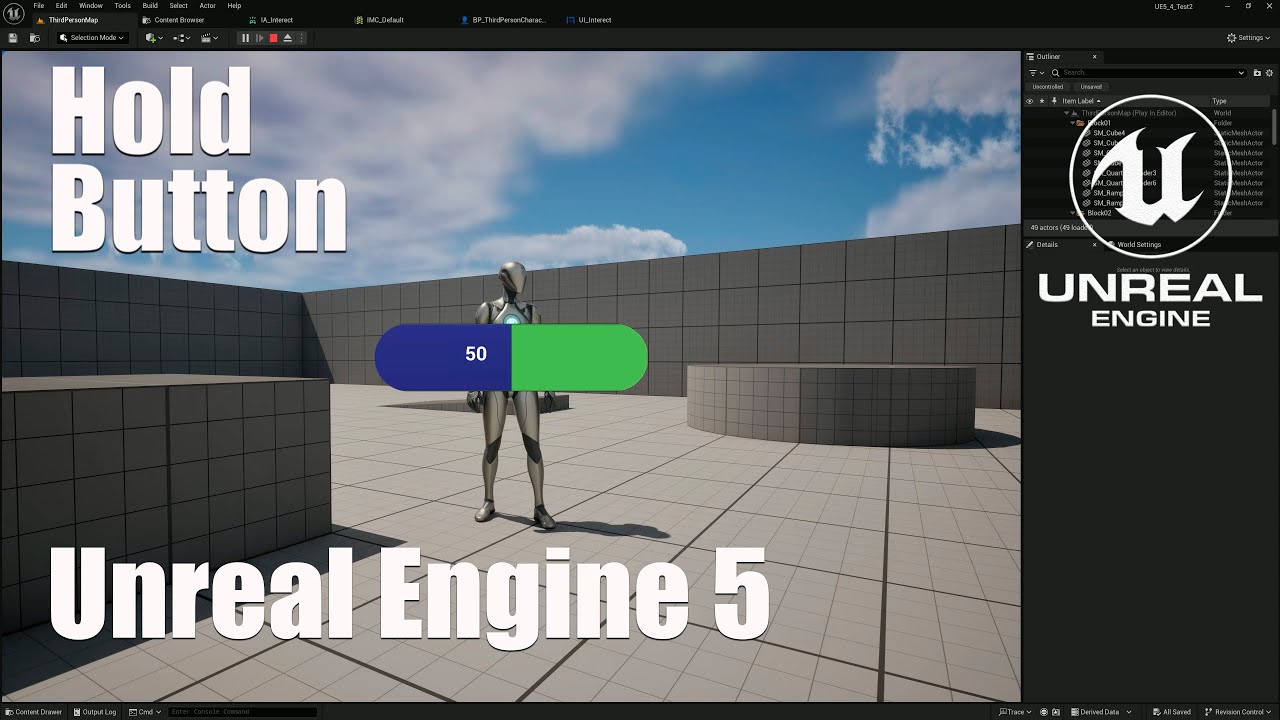
Task: Open the Tools menu
Action: 122,6
